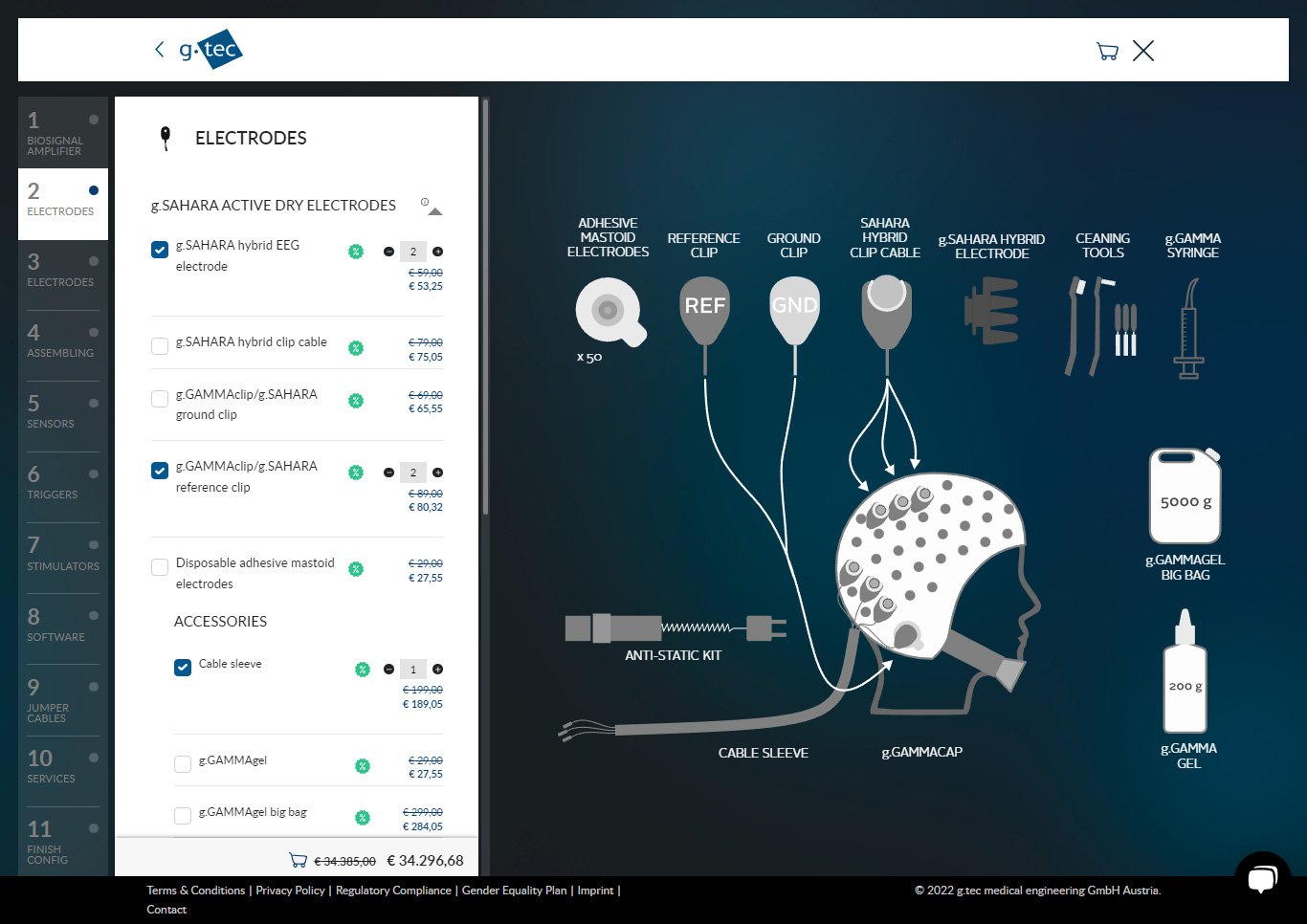Check Disposable adhesive mastoid electrodes
This screenshot has height=924, width=1307.
pos(160,567)
